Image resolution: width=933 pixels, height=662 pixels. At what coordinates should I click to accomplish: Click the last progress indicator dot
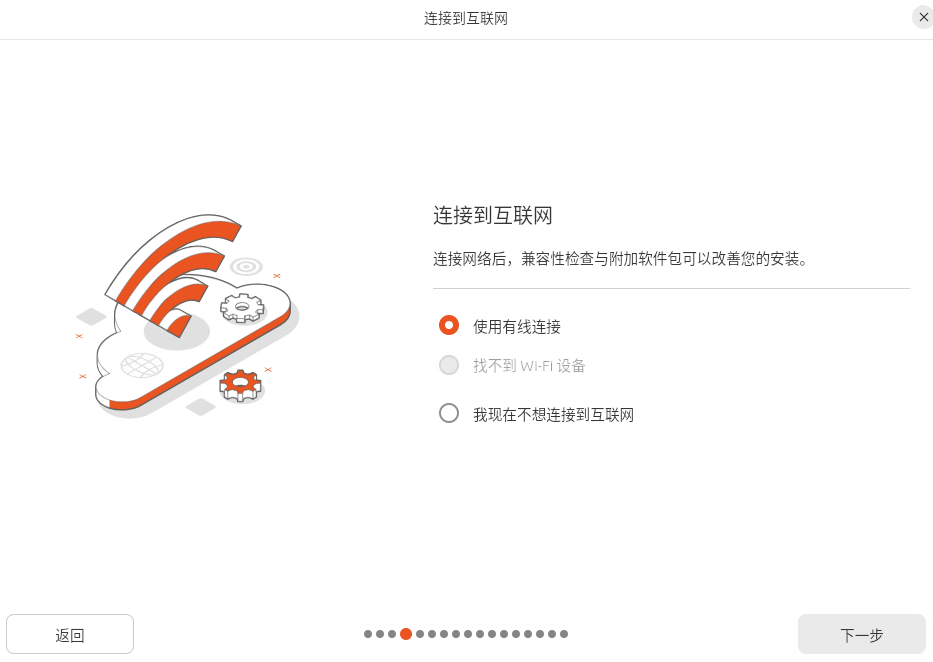tap(564, 634)
